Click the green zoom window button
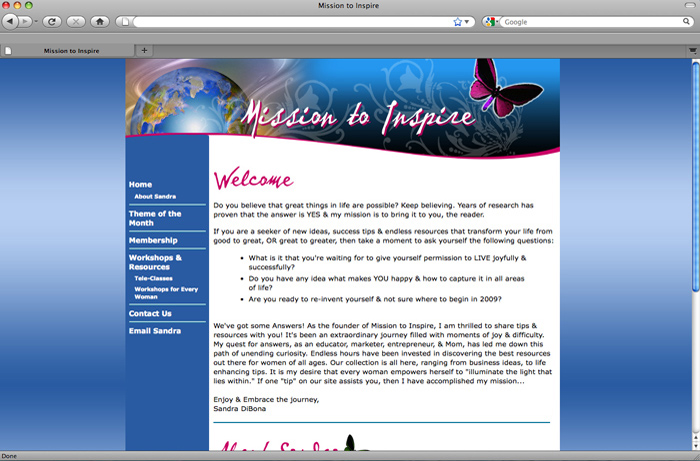Image resolution: width=700 pixels, height=461 pixels. coord(29,5)
